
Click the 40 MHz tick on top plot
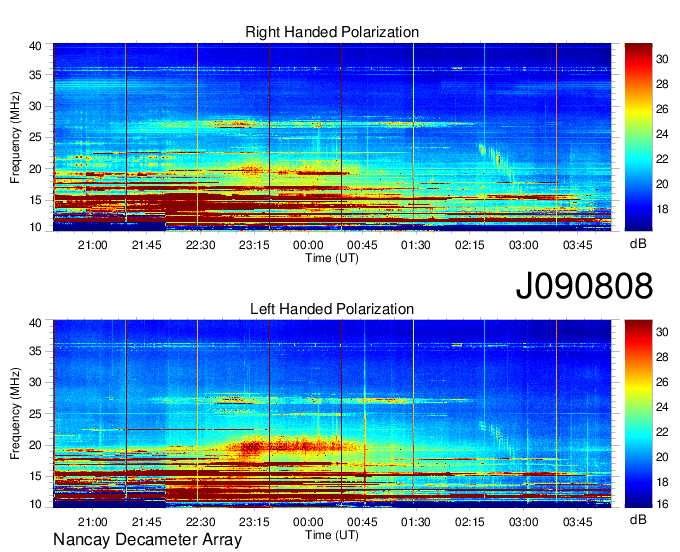pyautogui.click(x=35, y=46)
